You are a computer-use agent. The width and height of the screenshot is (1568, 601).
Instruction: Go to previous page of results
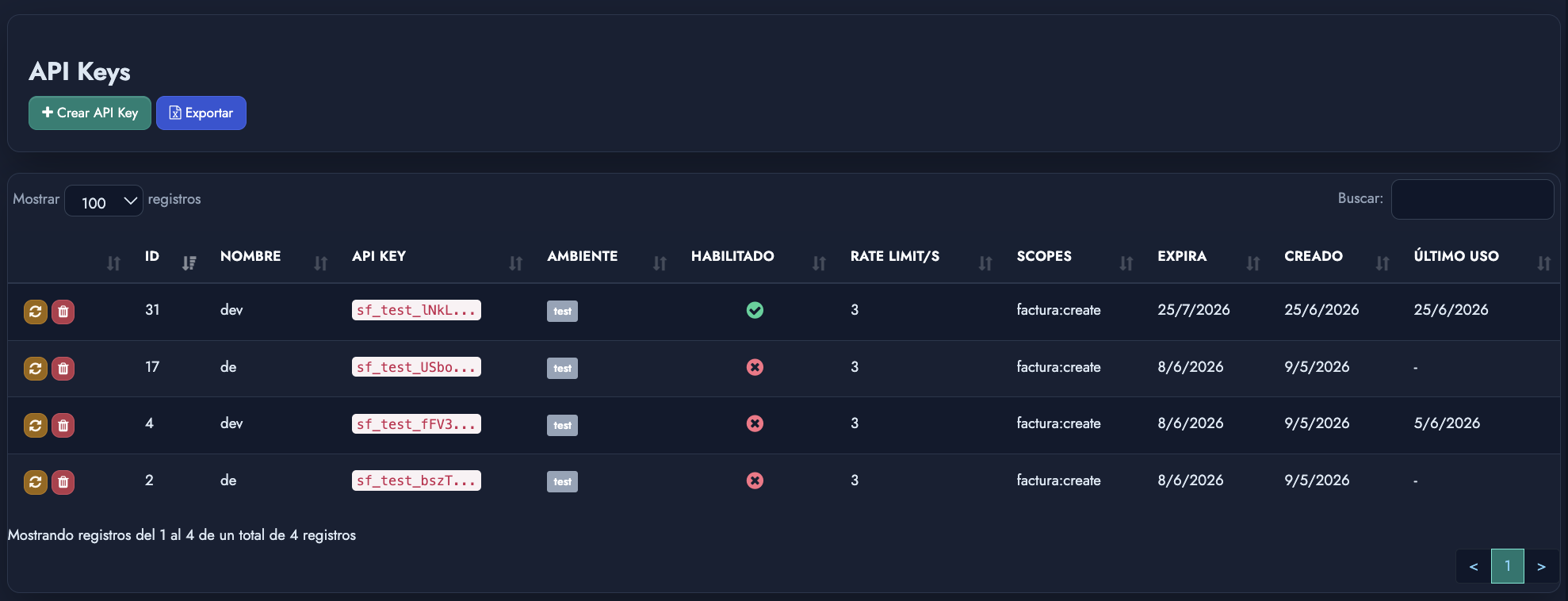(1473, 566)
